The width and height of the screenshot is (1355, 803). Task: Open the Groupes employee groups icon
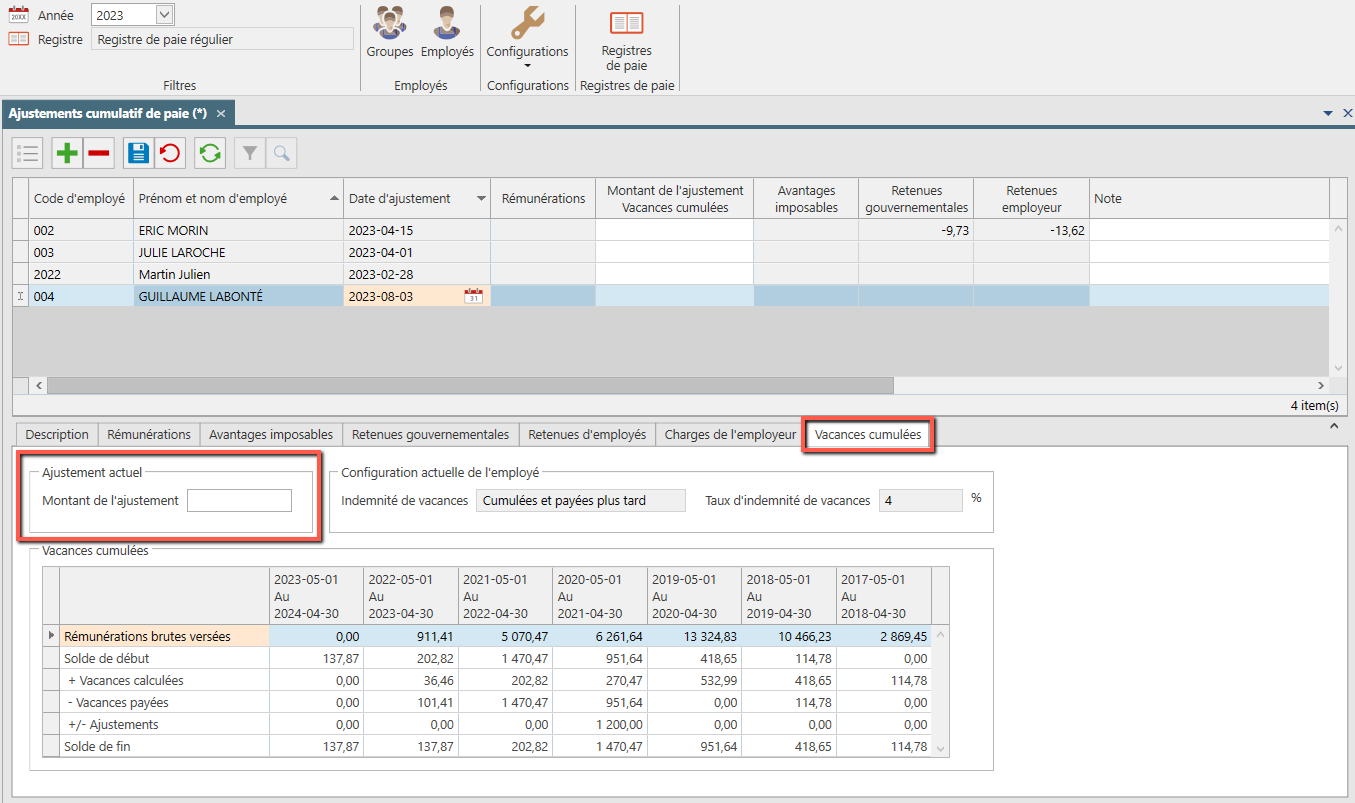point(390,32)
